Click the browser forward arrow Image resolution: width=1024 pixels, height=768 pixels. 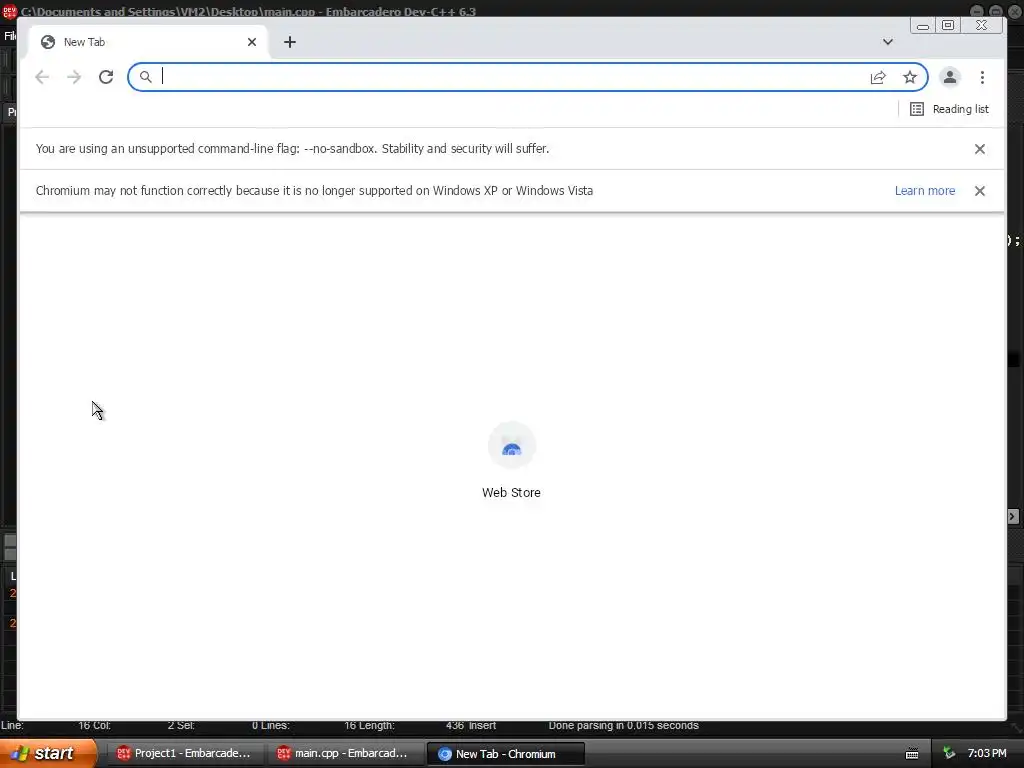pos(74,77)
